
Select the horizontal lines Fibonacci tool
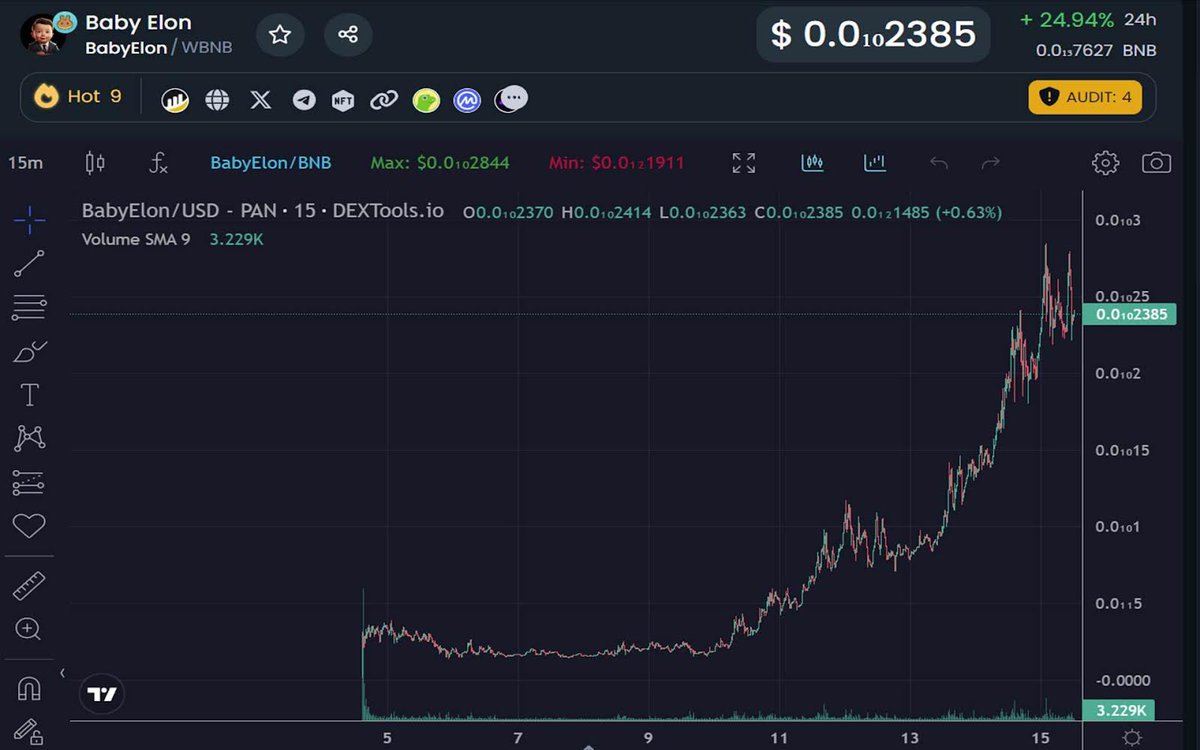point(29,308)
